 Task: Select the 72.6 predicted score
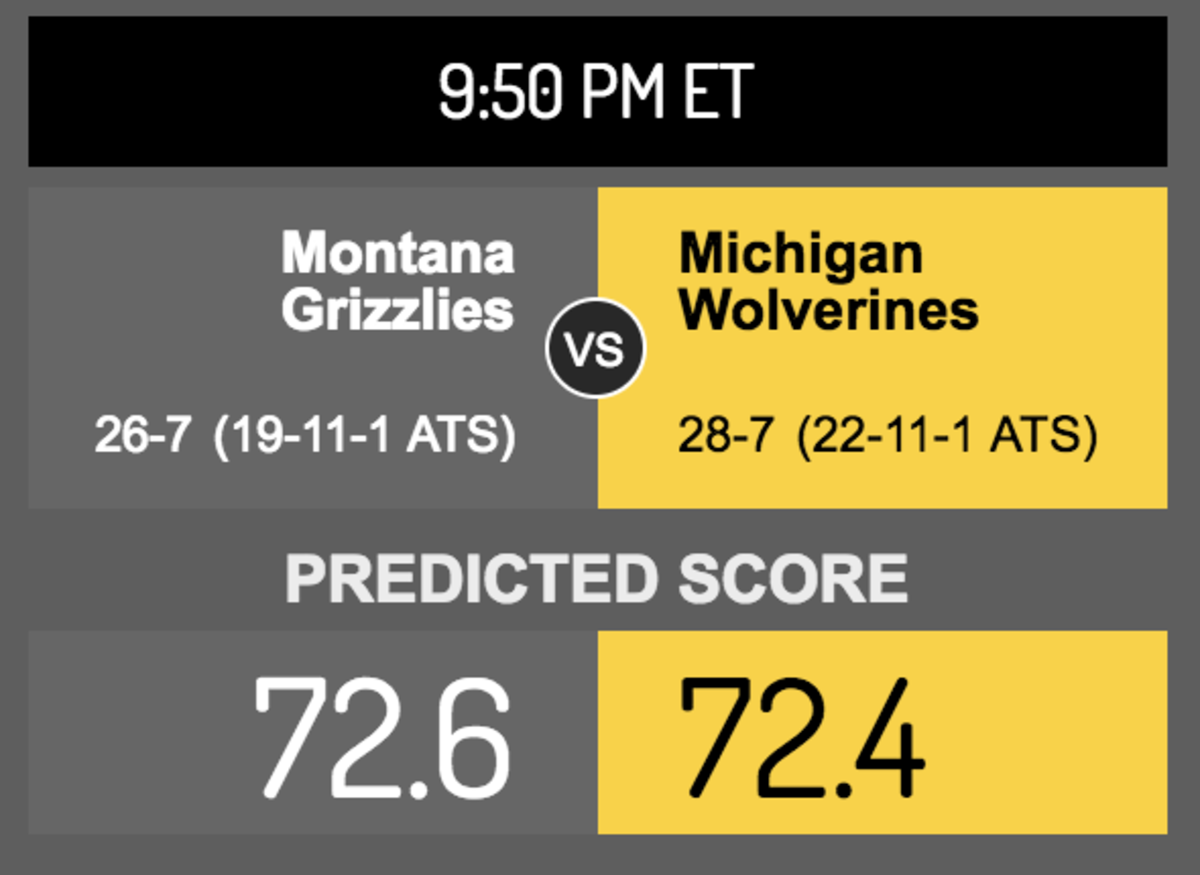[x=381, y=735]
